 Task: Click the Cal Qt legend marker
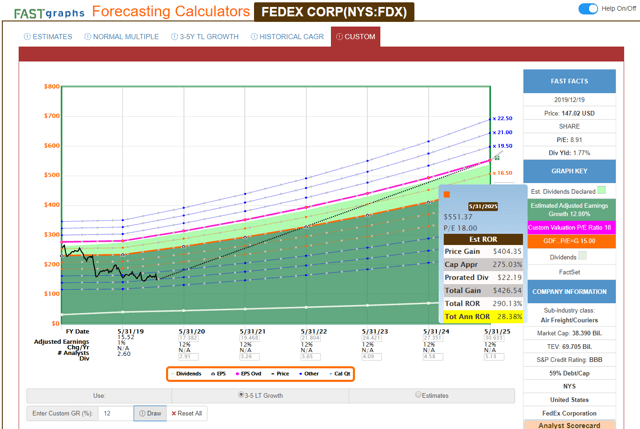(331, 374)
